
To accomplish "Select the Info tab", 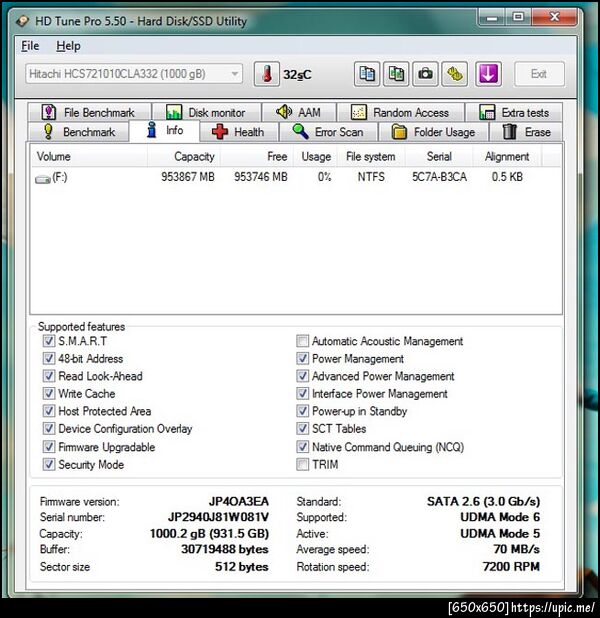I will click(x=164, y=130).
